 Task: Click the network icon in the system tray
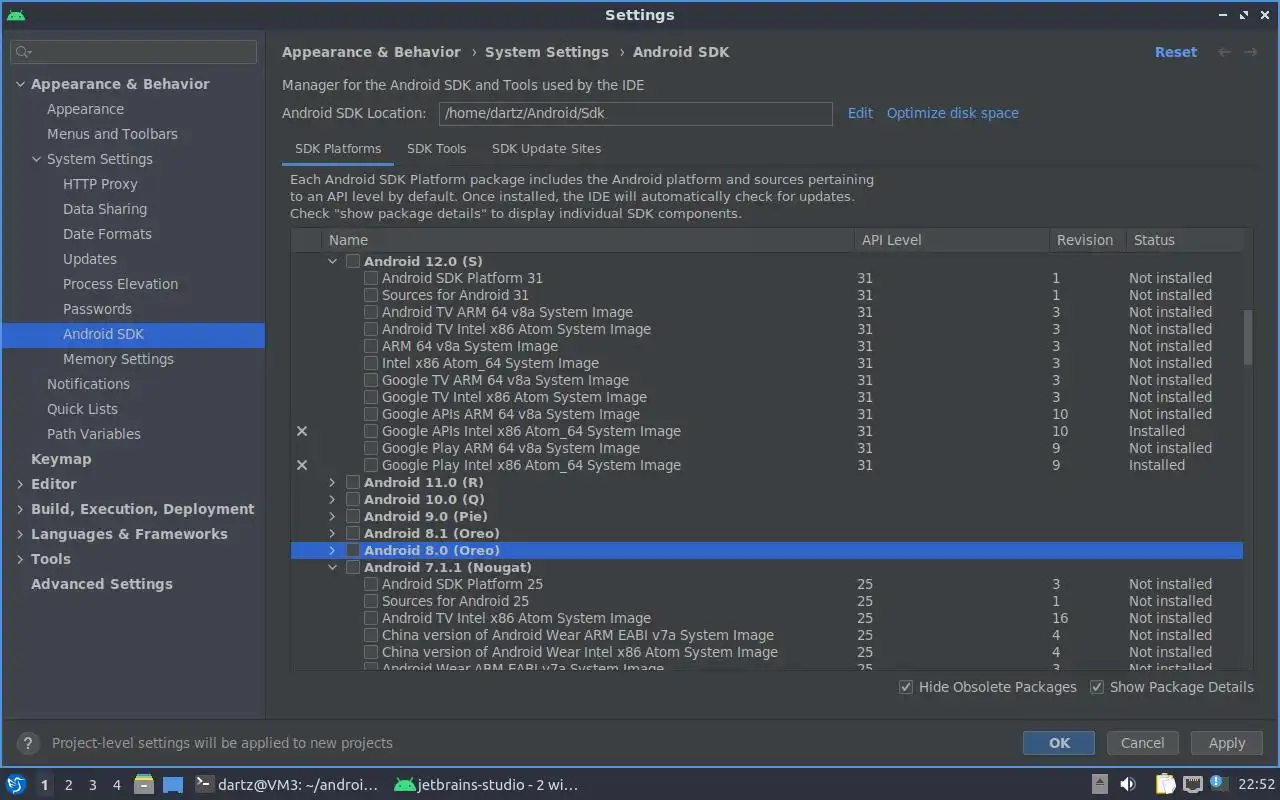(x=1192, y=785)
